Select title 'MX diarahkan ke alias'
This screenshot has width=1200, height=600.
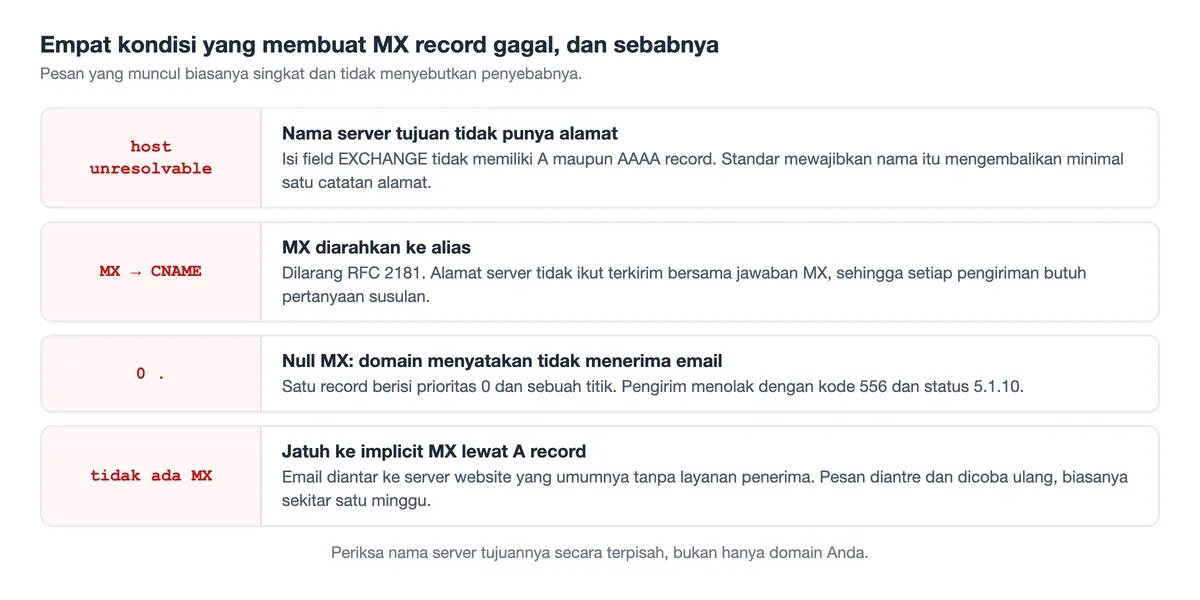click(376, 247)
